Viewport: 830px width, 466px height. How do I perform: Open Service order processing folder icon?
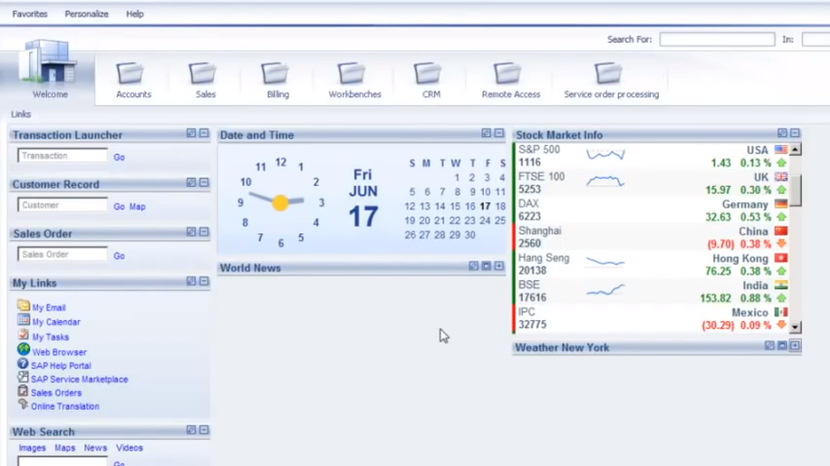point(609,74)
